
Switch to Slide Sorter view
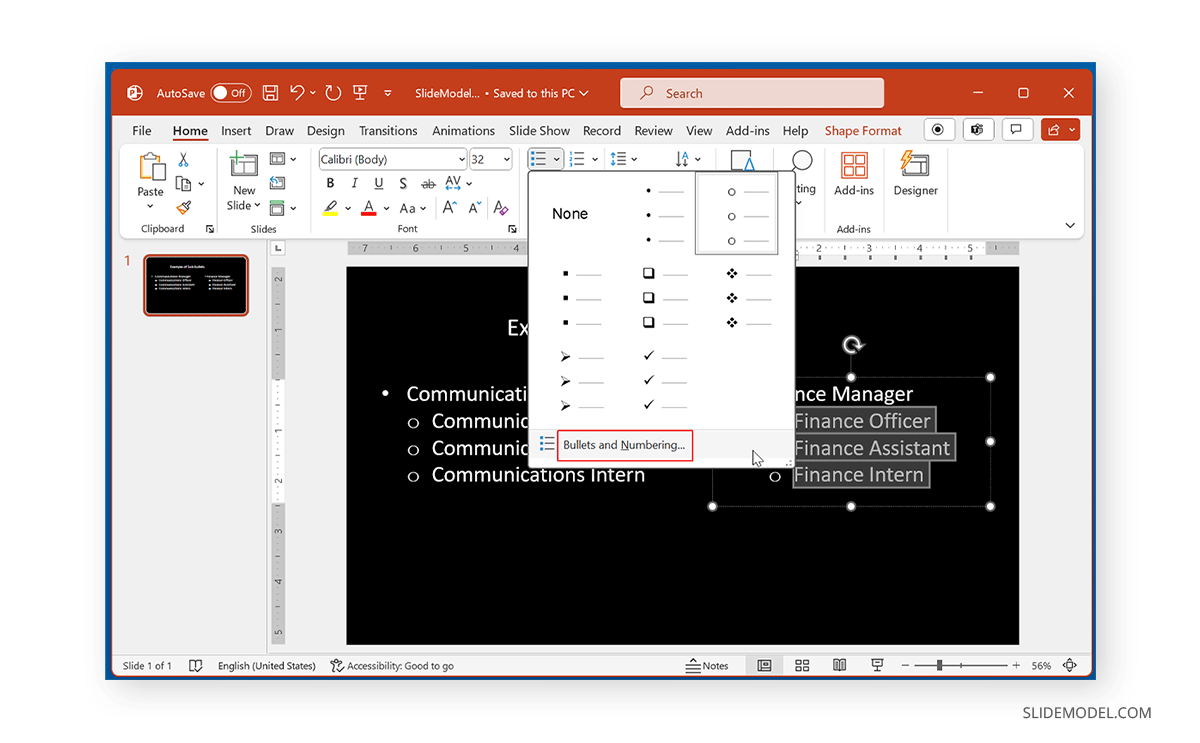click(x=802, y=665)
